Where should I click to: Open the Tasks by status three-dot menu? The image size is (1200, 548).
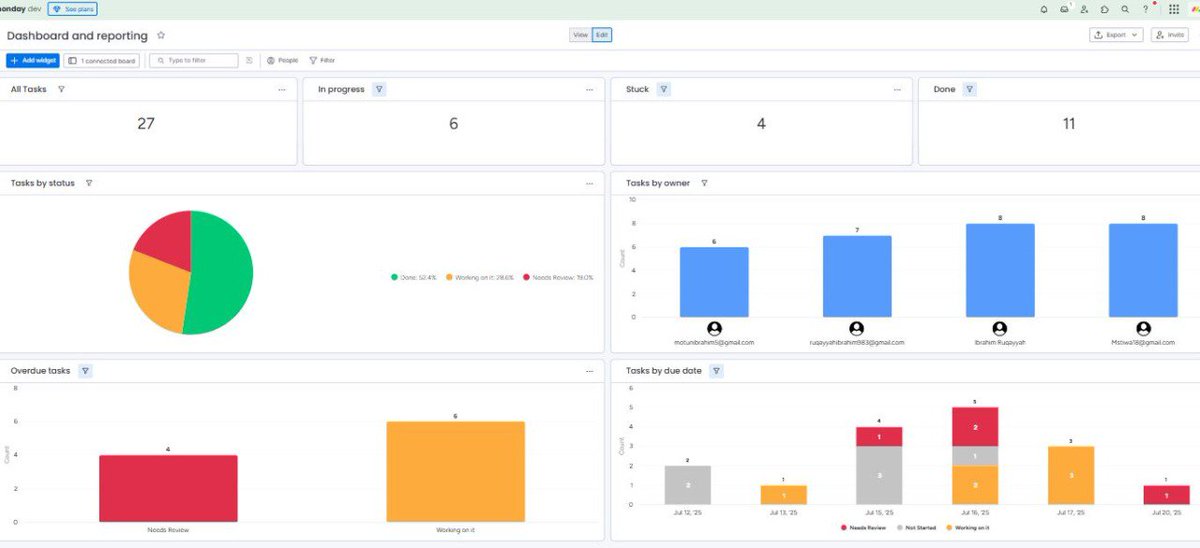[x=590, y=183]
